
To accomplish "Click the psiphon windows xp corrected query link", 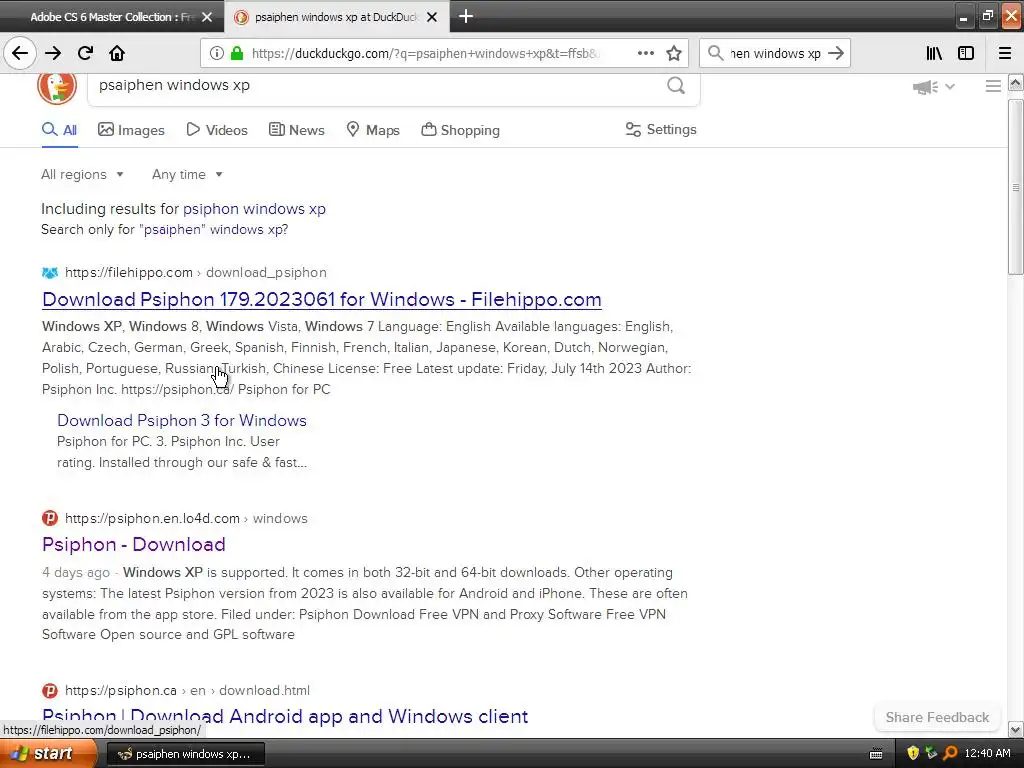I will click(254, 209).
